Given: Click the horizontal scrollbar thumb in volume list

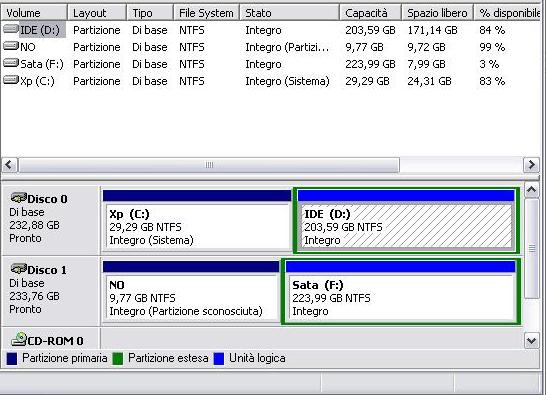Looking at the screenshot, I should pyautogui.click(x=209, y=165).
